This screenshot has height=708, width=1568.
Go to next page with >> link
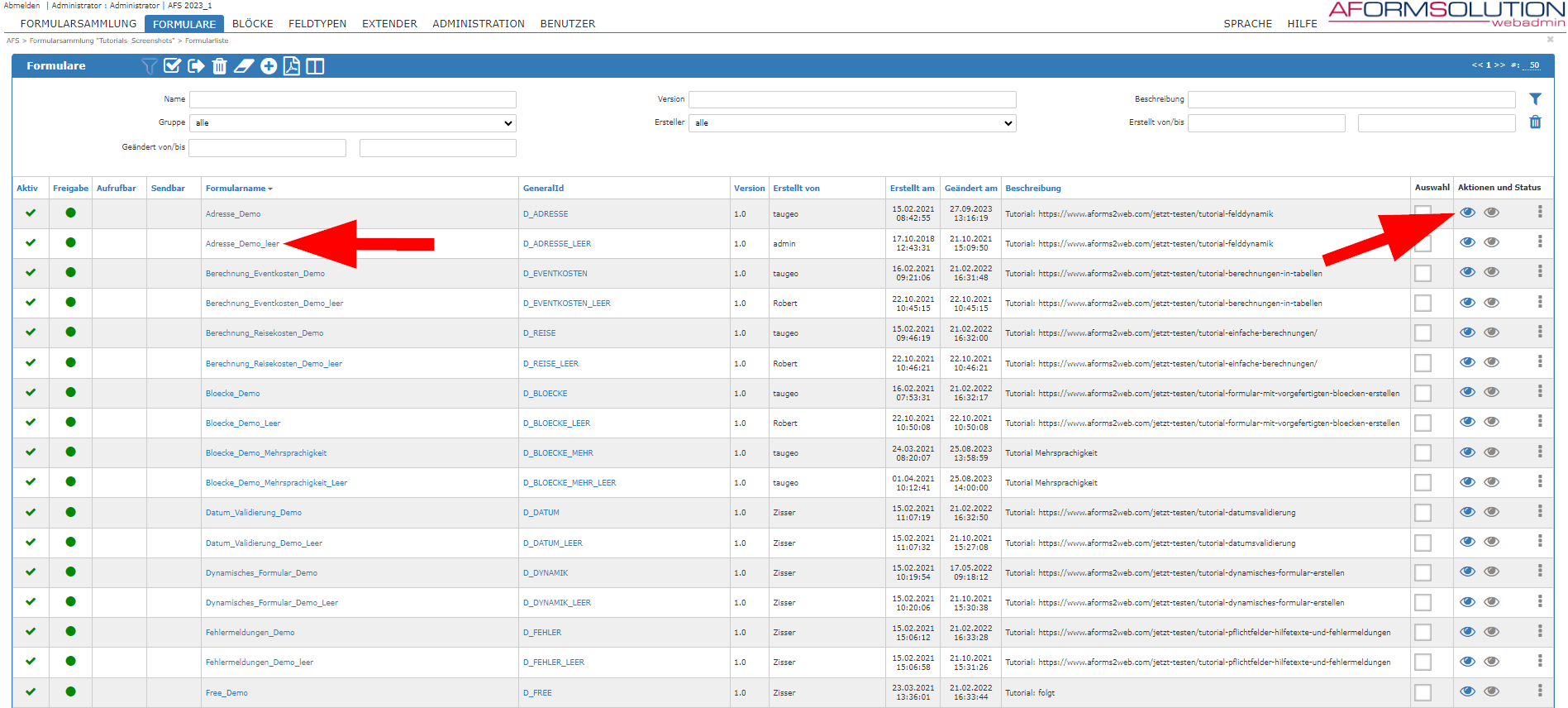tap(1499, 65)
